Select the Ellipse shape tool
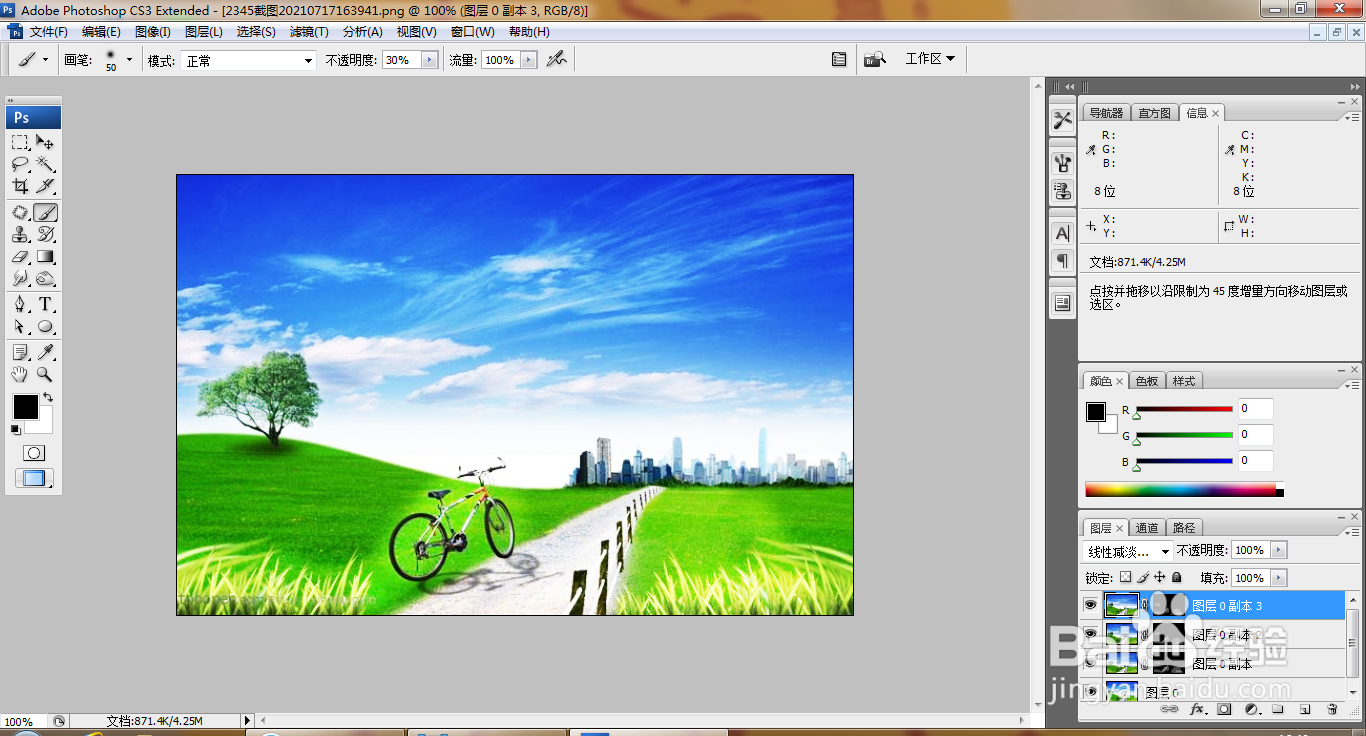Screen dimensions: 1366x736 tap(45, 326)
